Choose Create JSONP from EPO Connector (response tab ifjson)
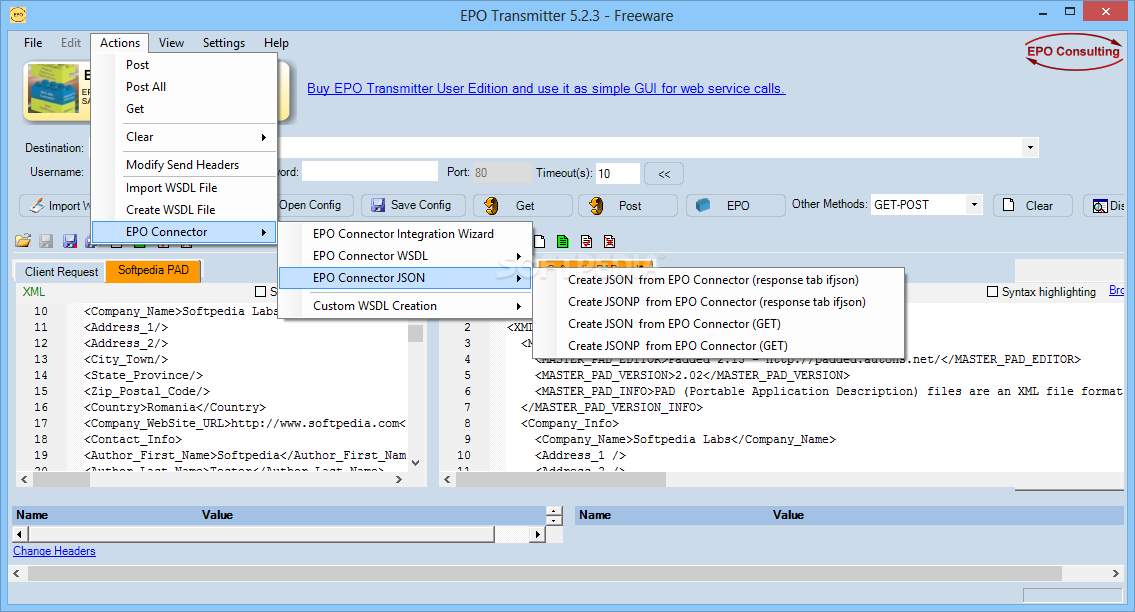 point(719,302)
